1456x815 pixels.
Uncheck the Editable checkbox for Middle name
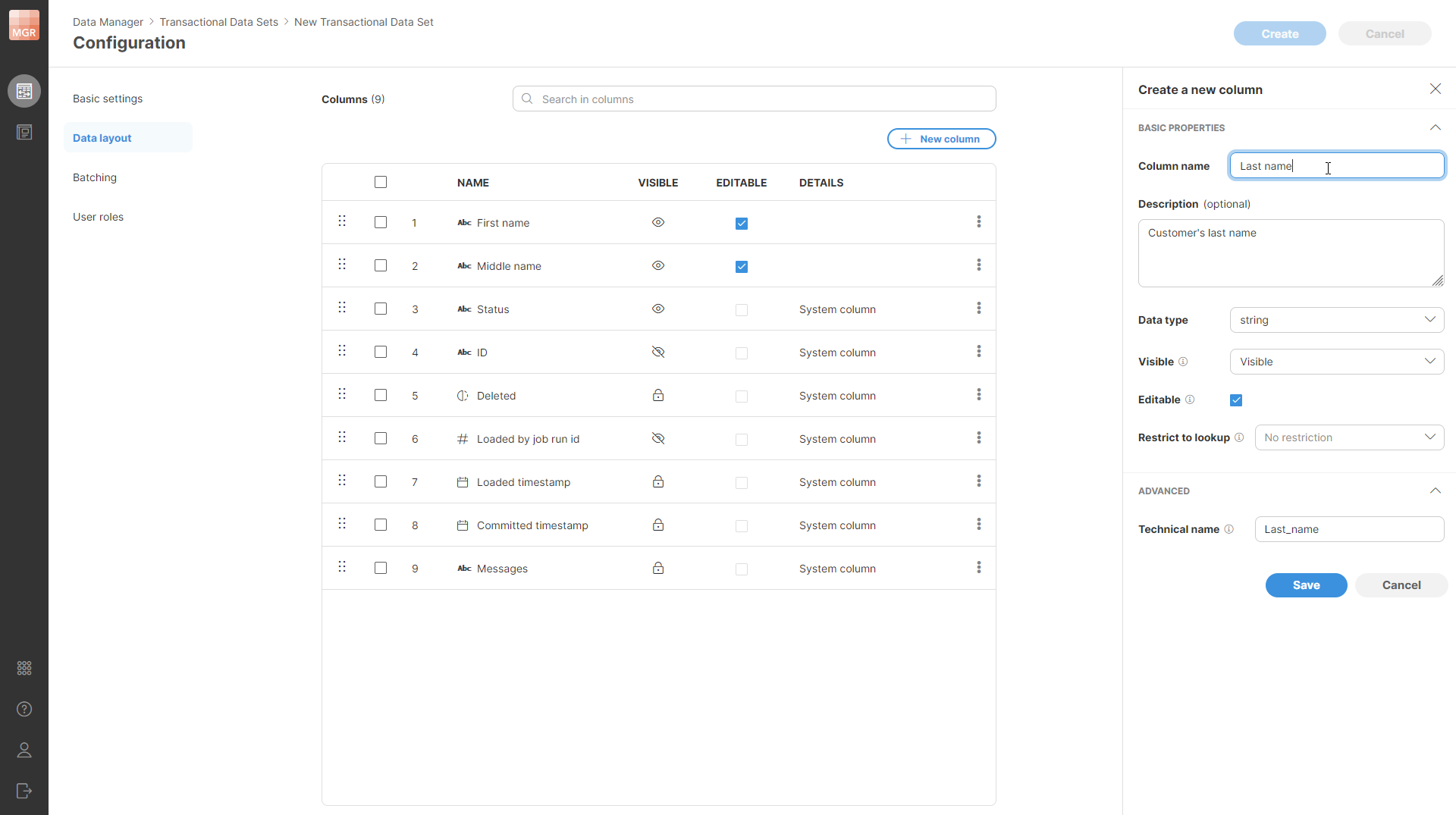[x=741, y=267]
